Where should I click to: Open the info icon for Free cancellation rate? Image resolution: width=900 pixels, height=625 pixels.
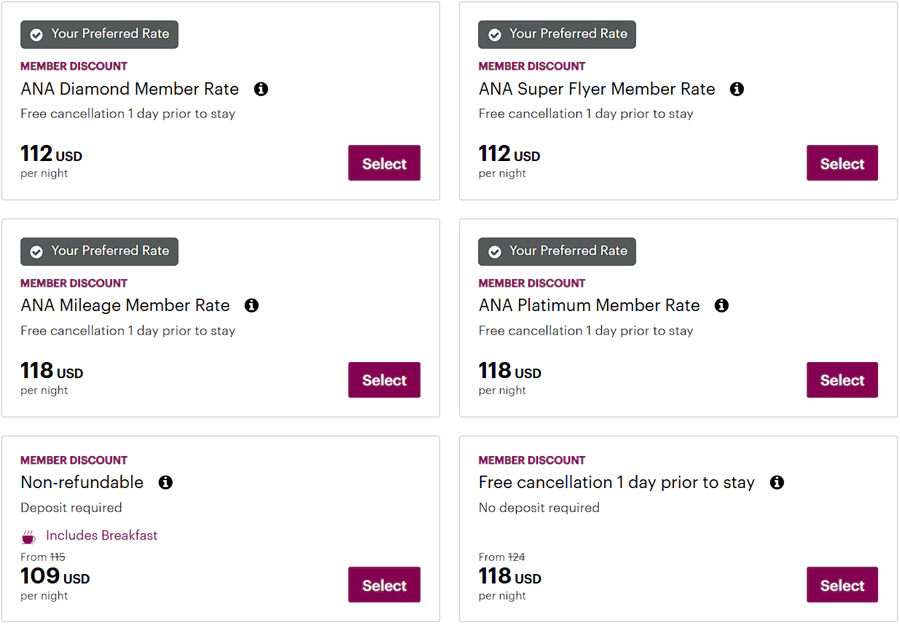[776, 482]
